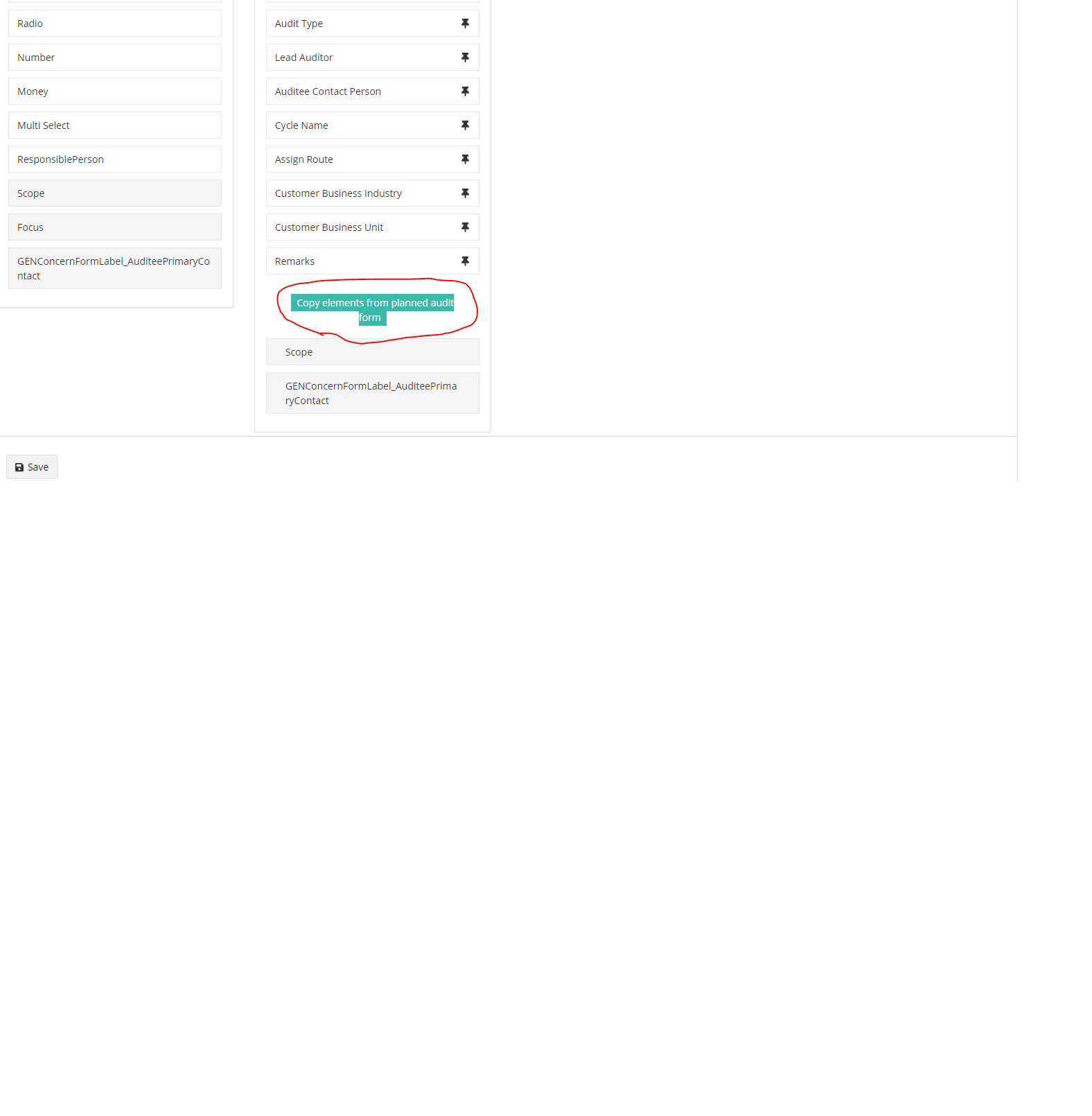Click the pin icon on Audit Type
1092x1116 pixels.
(465, 24)
